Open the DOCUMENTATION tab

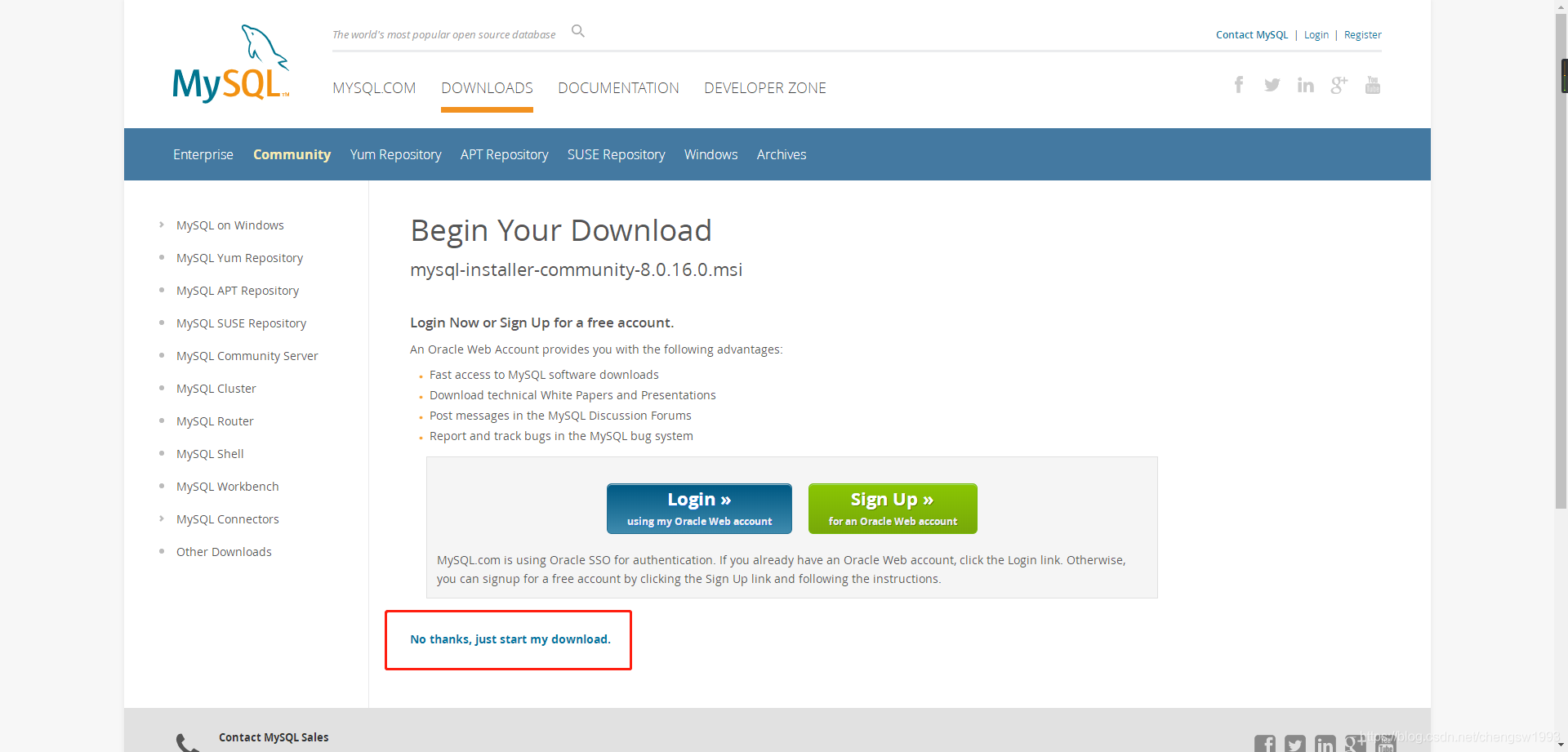pyautogui.click(x=618, y=88)
